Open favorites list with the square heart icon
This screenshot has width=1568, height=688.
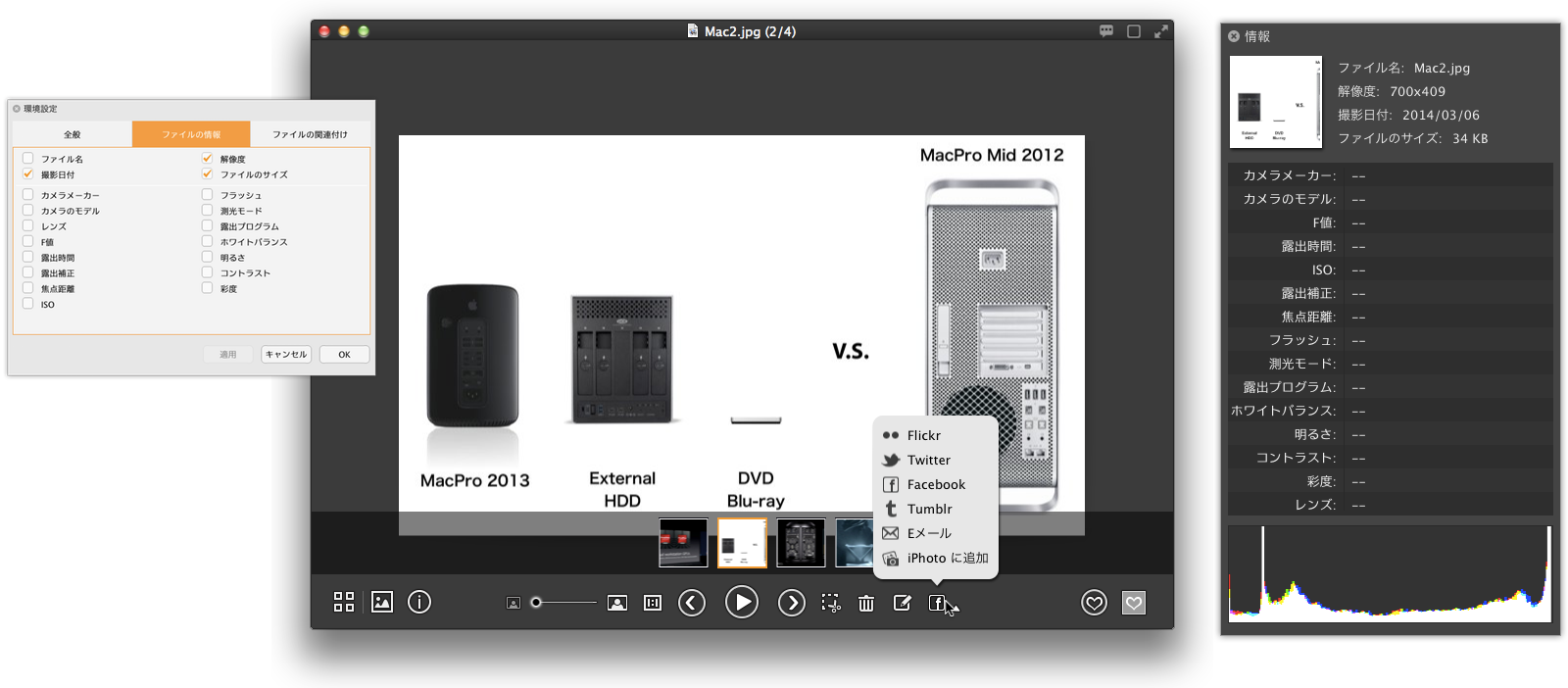[x=1134, y=603]
